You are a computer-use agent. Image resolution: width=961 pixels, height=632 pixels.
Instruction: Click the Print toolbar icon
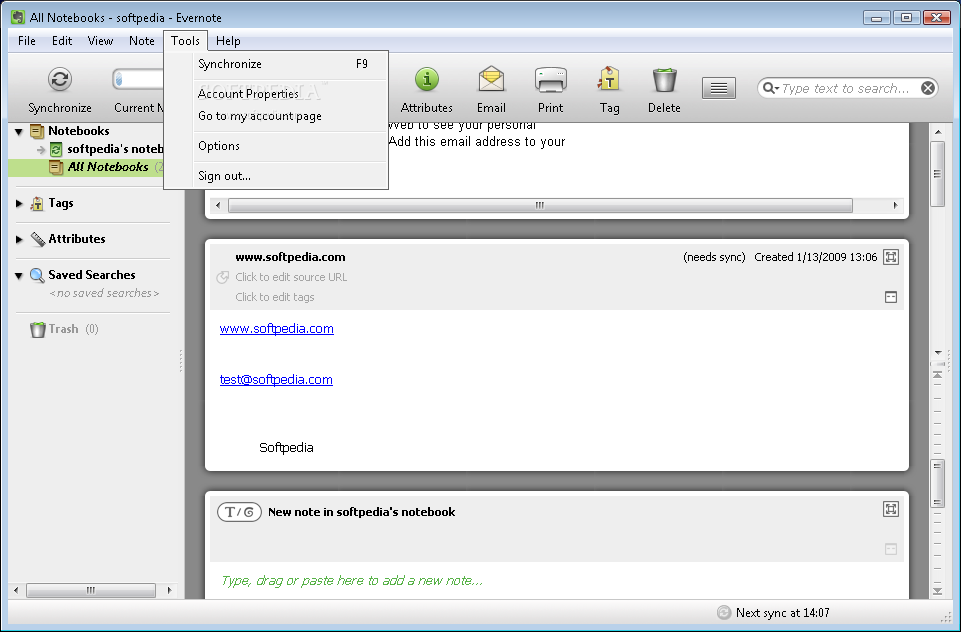click(550, 80)
